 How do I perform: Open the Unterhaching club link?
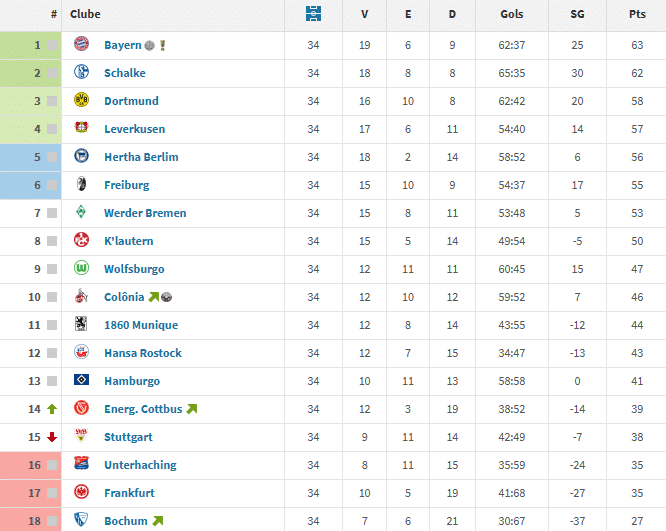(140, 465)
